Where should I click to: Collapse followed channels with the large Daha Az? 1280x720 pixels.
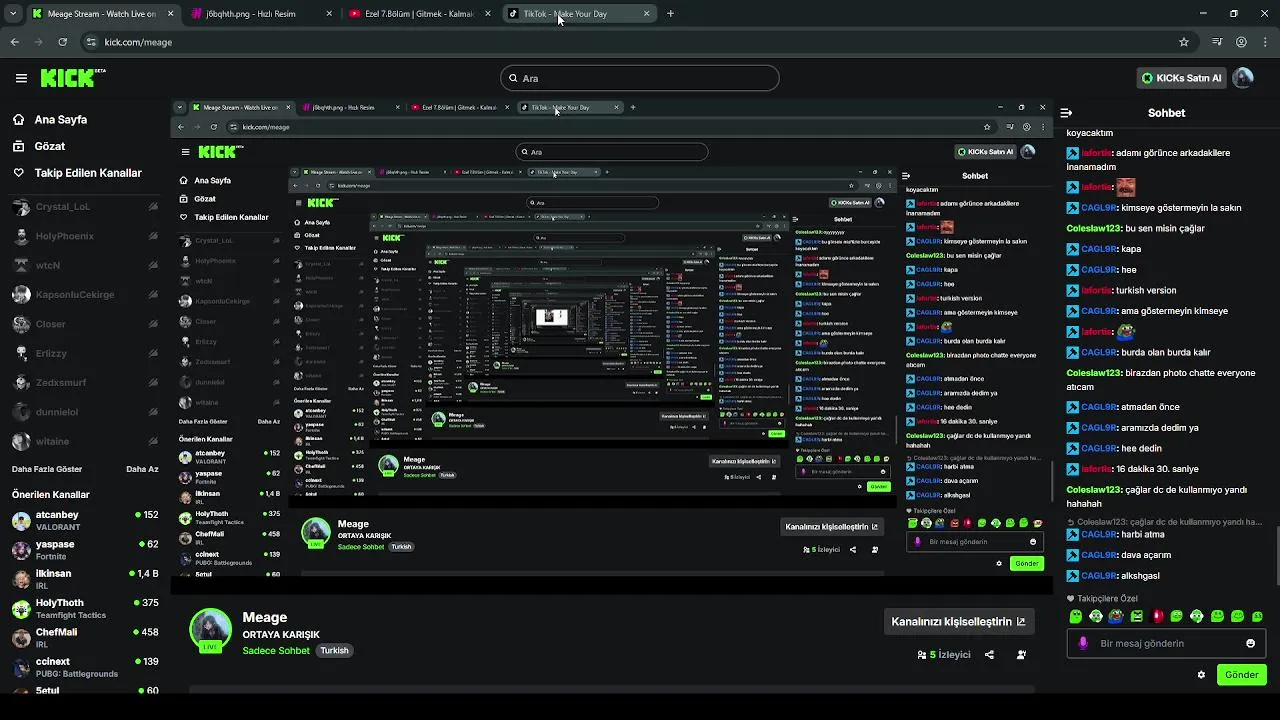tap(142, 469)
